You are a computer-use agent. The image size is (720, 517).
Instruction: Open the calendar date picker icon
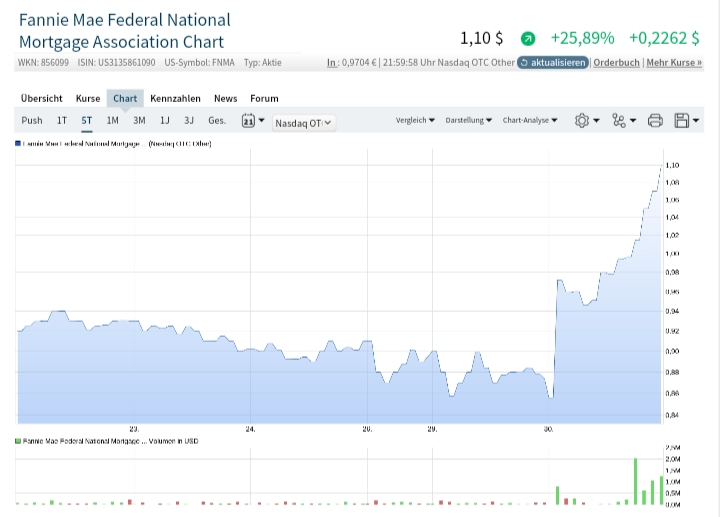pos(248,121)
